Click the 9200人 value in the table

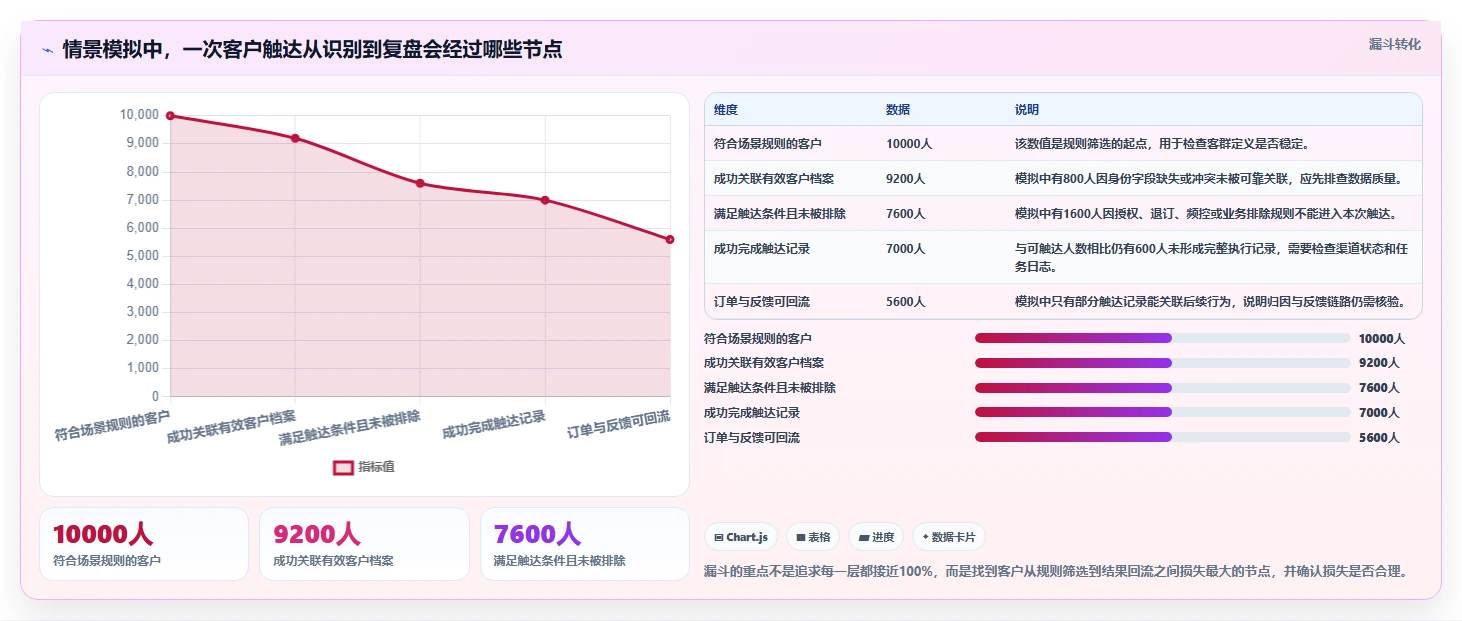[x=906, y=179]
